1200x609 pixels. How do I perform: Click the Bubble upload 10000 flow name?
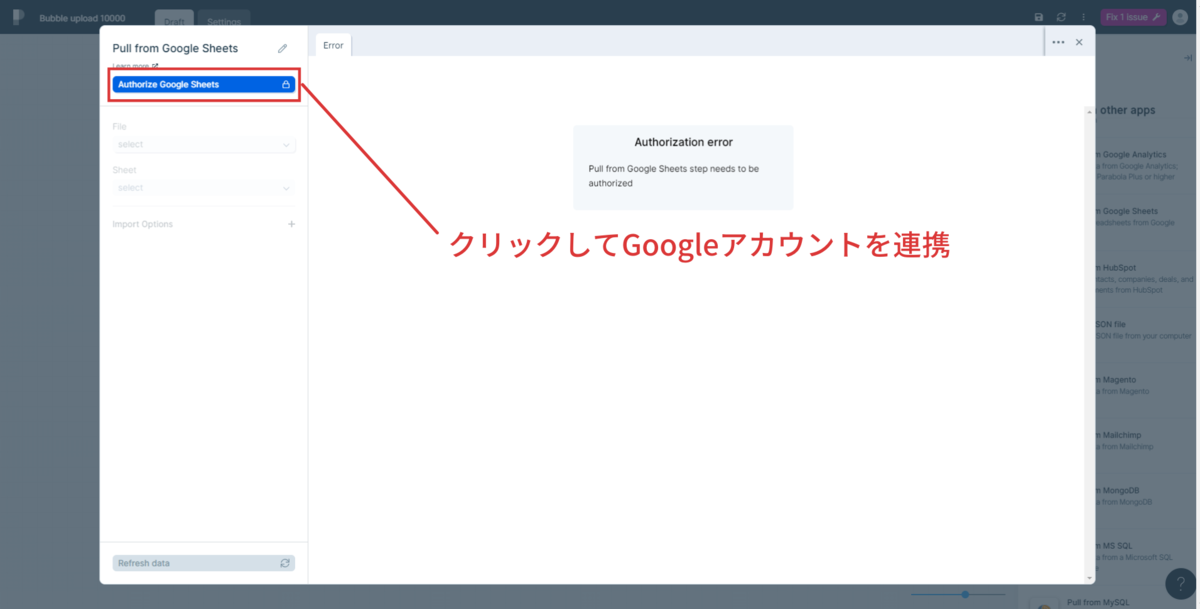click(82, 18)
